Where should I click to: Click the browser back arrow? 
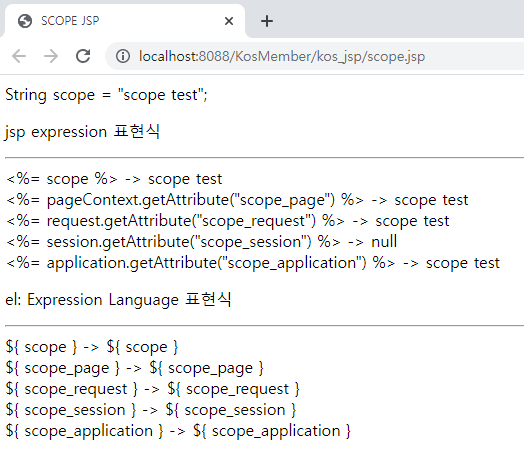click(19, 56)
